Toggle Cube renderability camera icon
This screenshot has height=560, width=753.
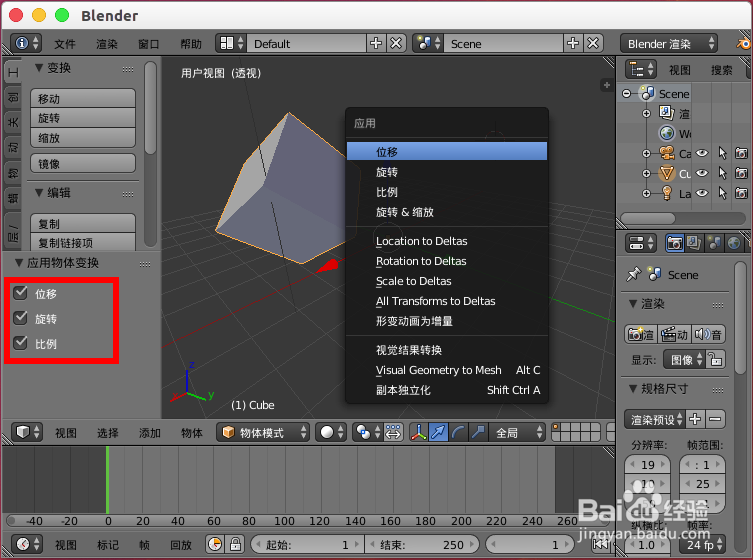[741, 173]
